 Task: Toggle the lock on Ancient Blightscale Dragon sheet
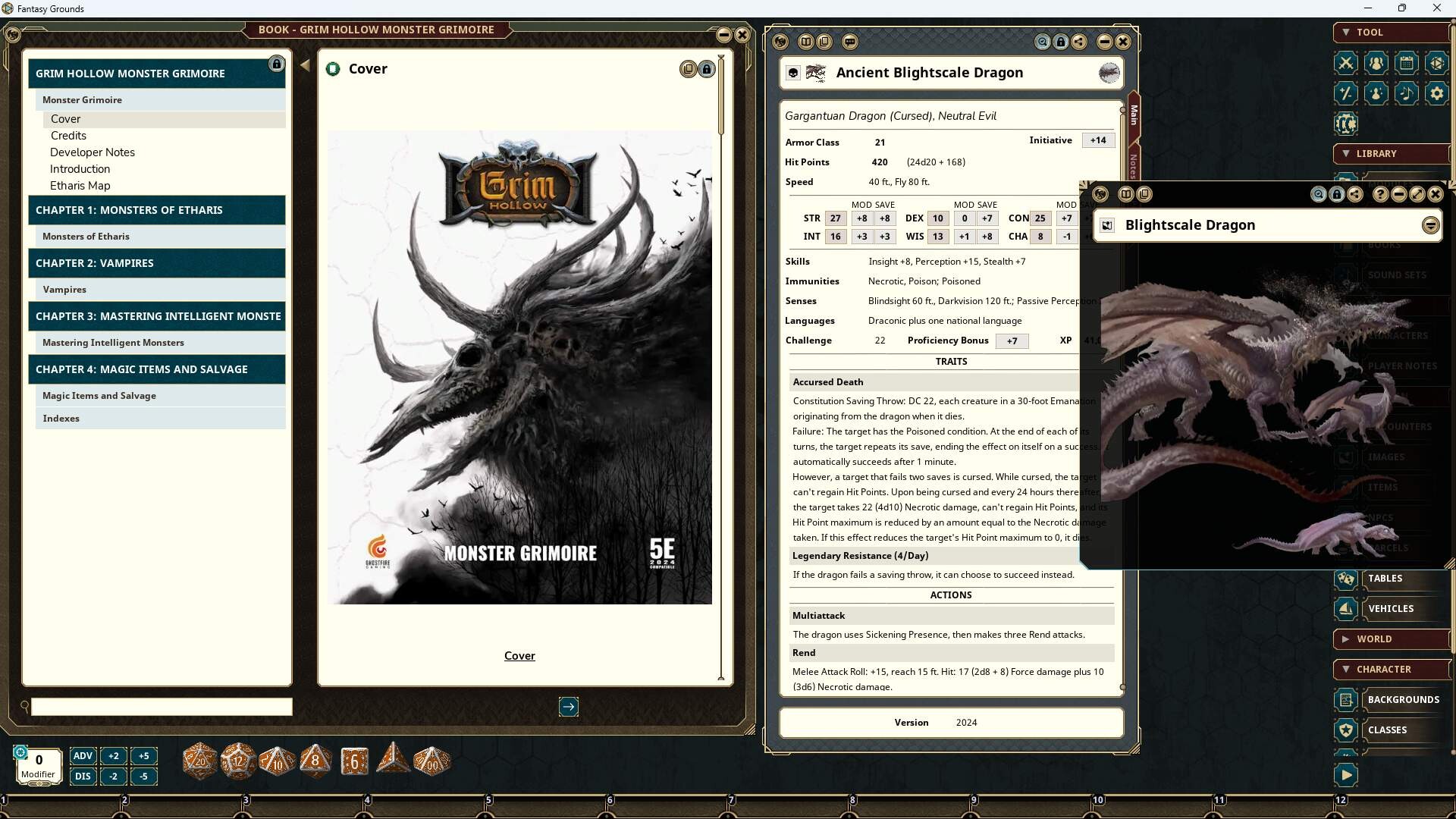[x=1061, y=42]
